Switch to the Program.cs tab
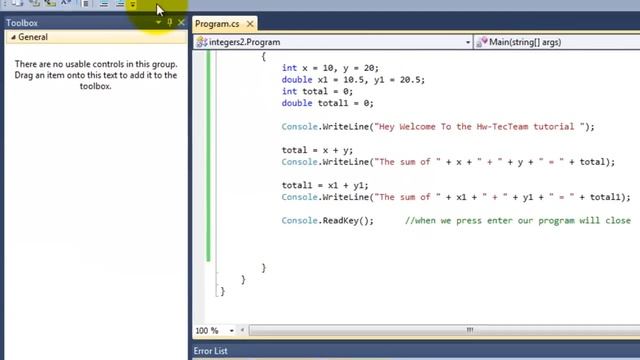This screenshot has width=640, height=360. click(217, 24)
